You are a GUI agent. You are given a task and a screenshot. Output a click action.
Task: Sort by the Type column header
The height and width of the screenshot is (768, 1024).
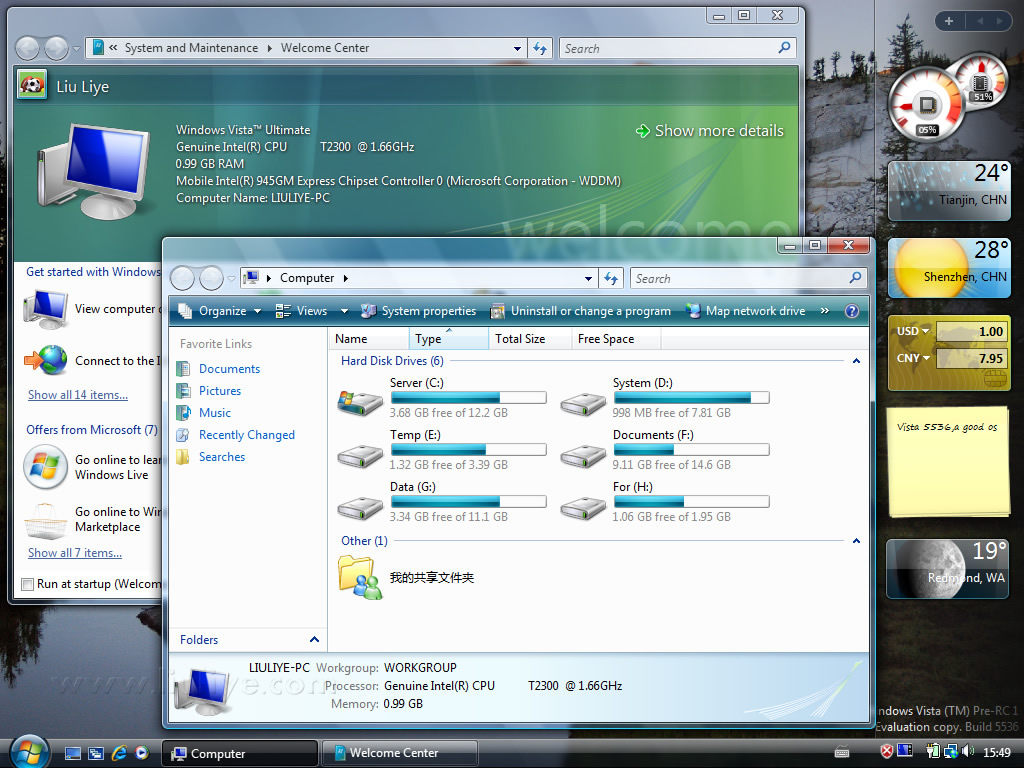[x=449, y=339]
